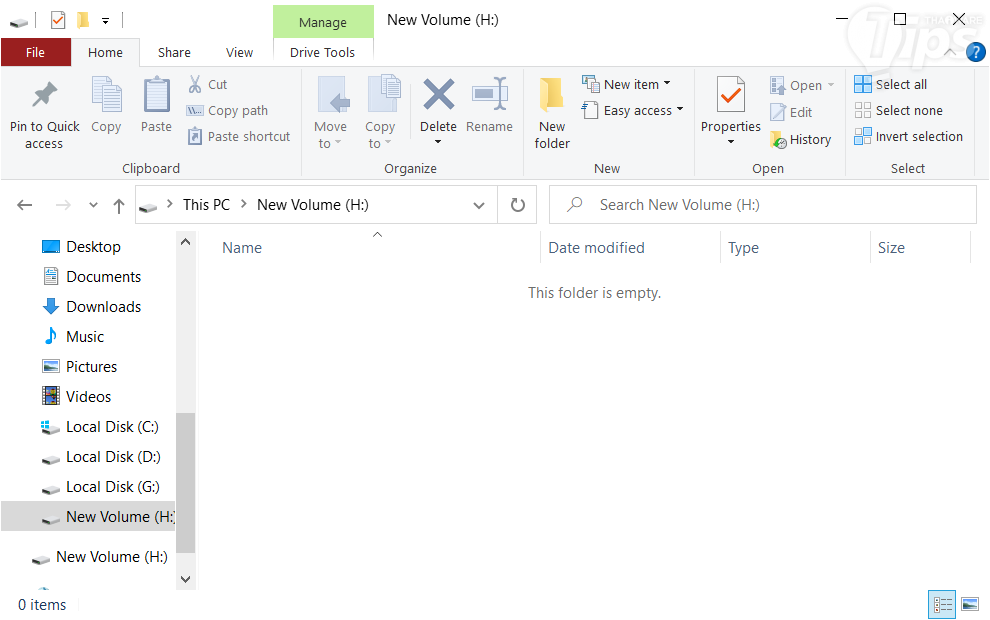Go up one folder level

[119, 205]
